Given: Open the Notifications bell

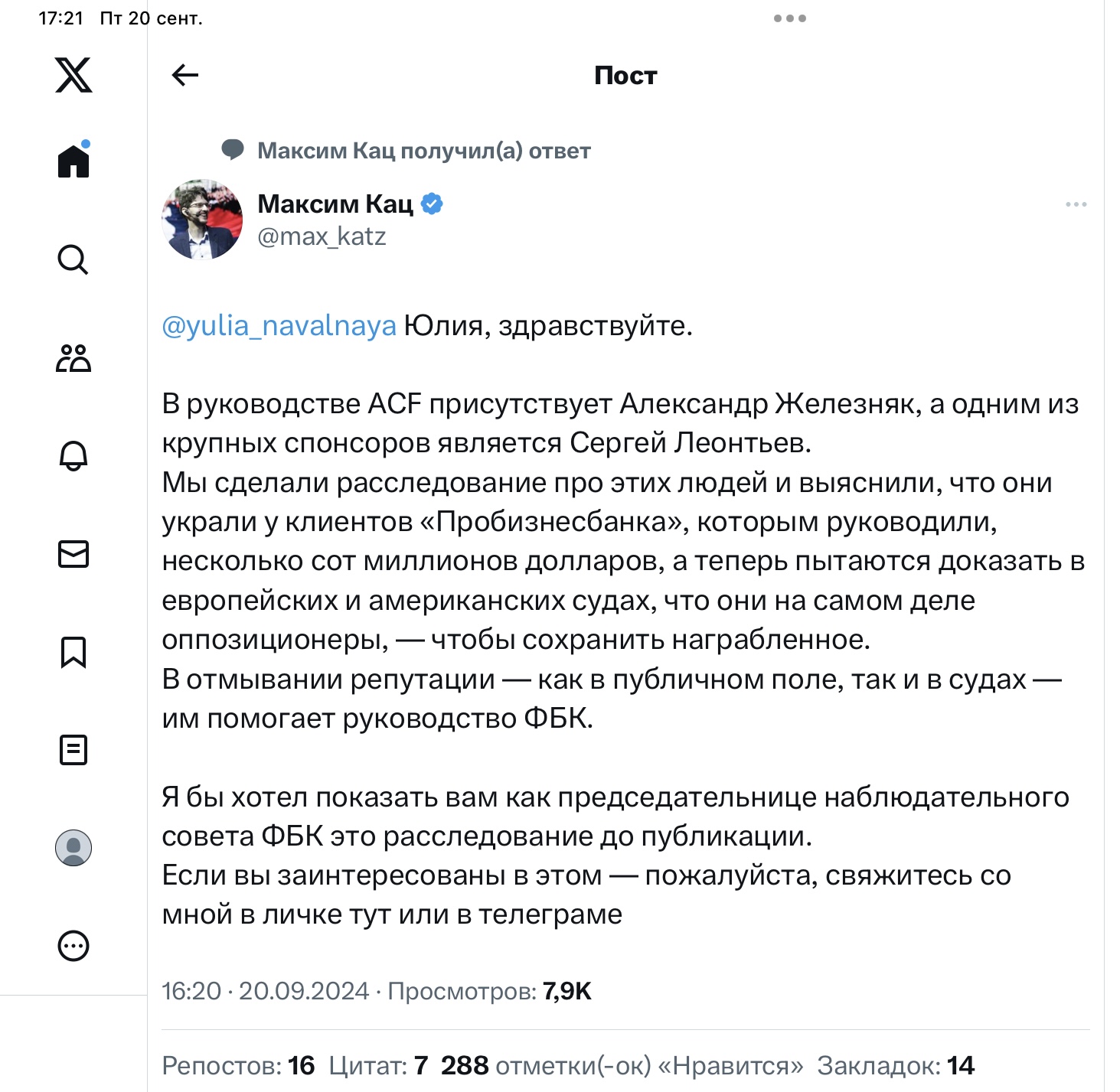Looking at the screenshot, I should tap(73, 456).
